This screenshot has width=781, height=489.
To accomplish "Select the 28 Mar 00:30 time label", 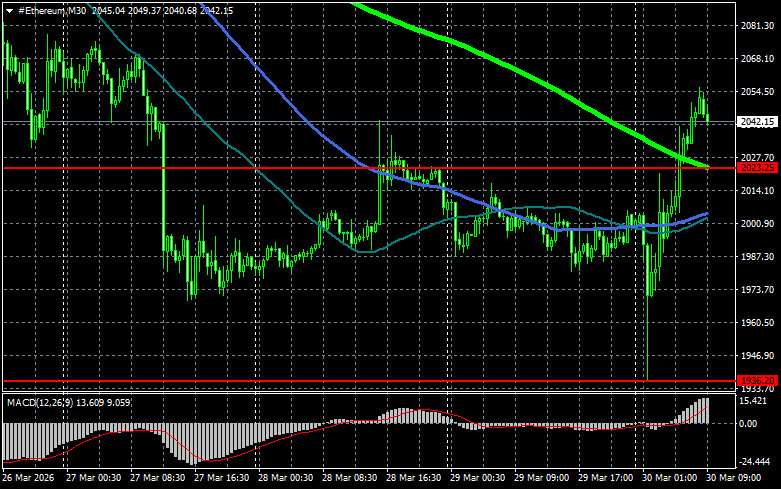I will tap(285, 478).
